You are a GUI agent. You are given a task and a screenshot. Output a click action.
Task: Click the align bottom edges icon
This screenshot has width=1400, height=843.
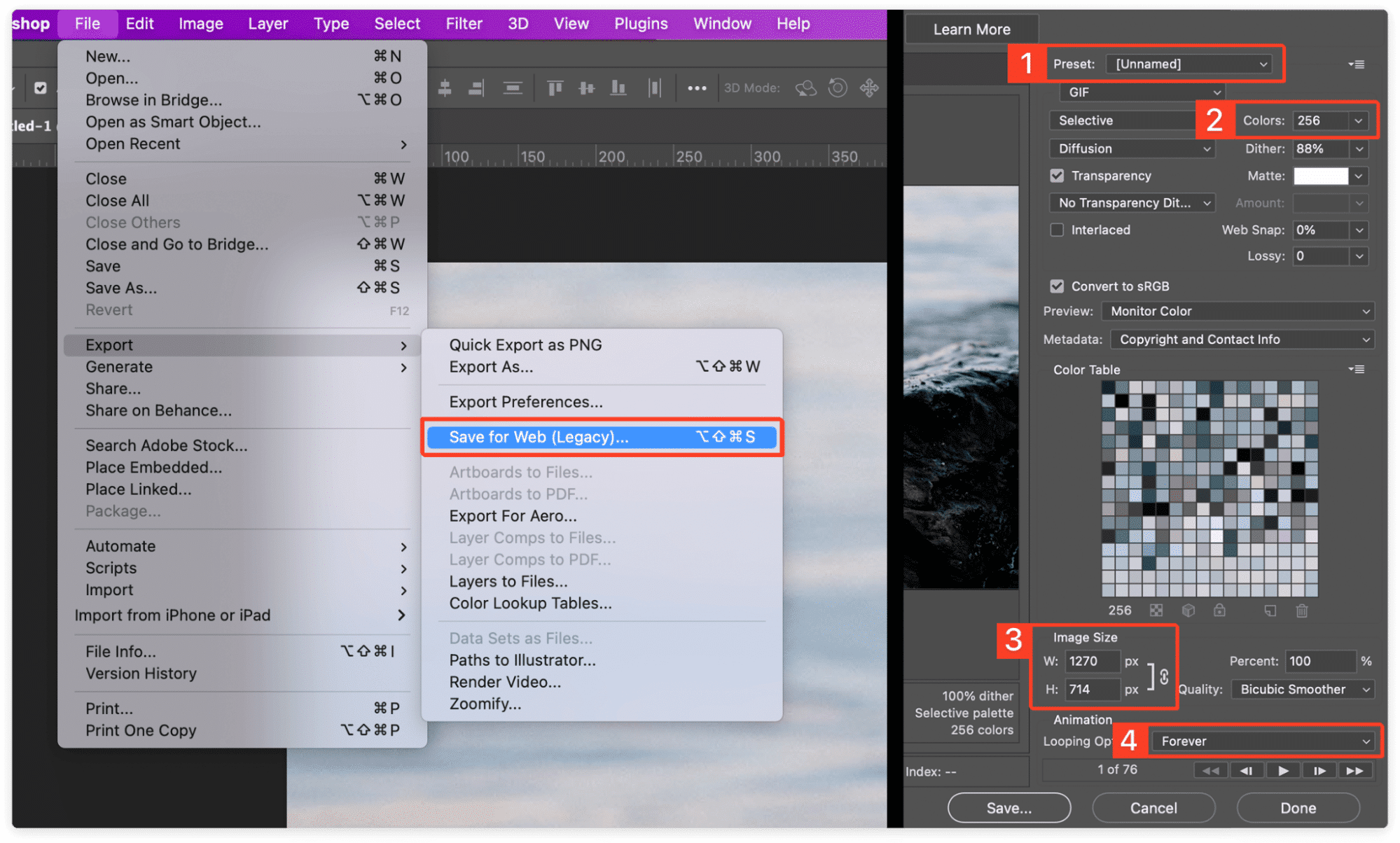(618, 88)
